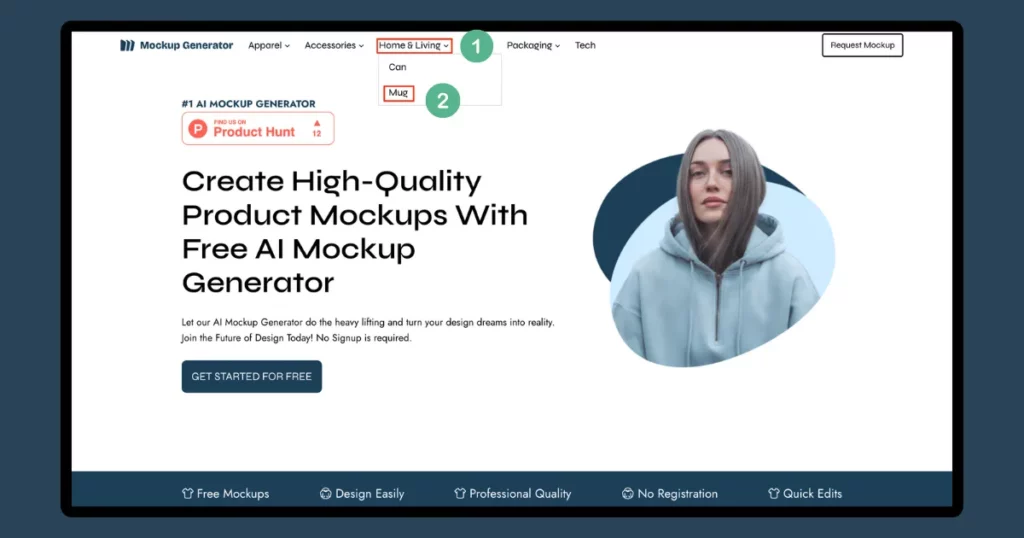Click the icon beside Design Easily
Screen dimensions: 1024x538
325,493
